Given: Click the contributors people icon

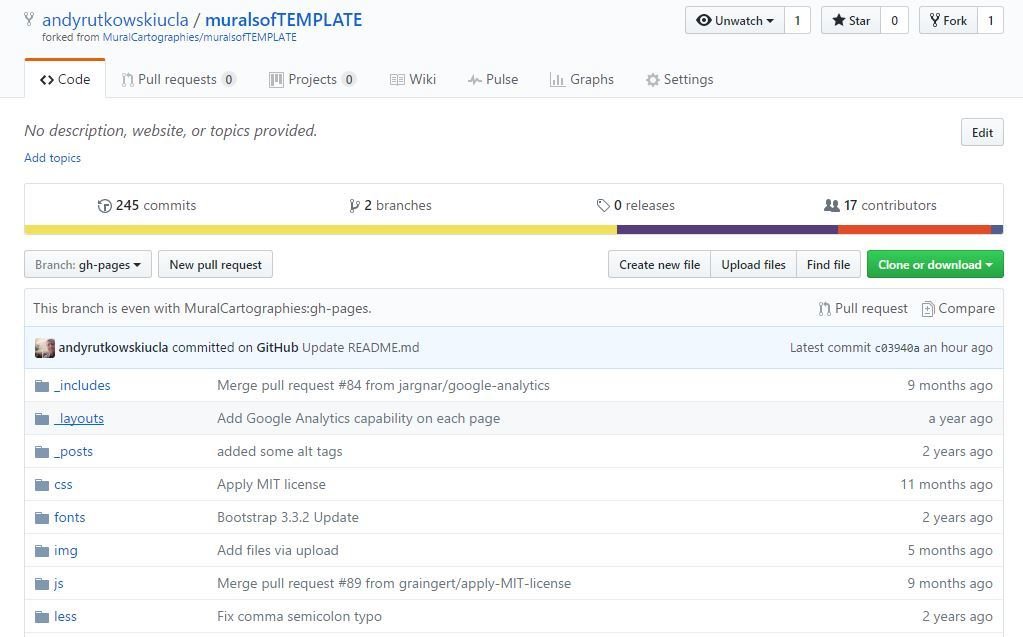Looking at the screenshot, I should point(832,206).
